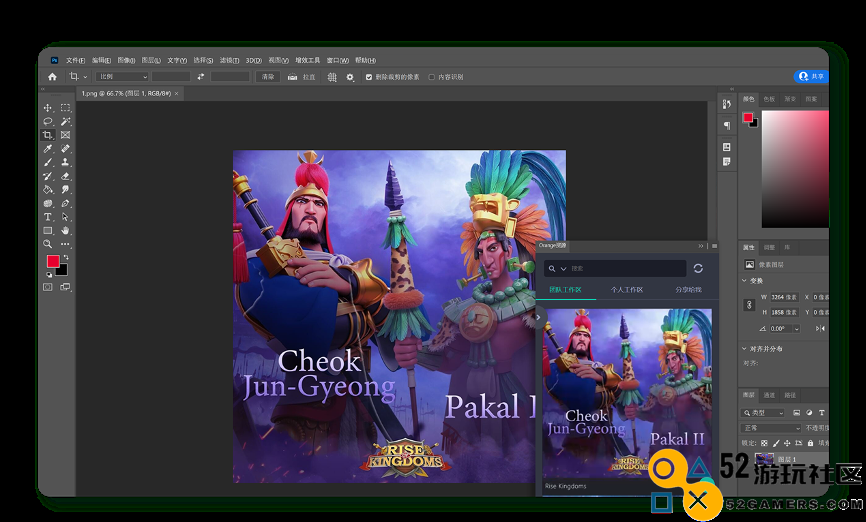Select the Frame tool

(x=65, y=135)
